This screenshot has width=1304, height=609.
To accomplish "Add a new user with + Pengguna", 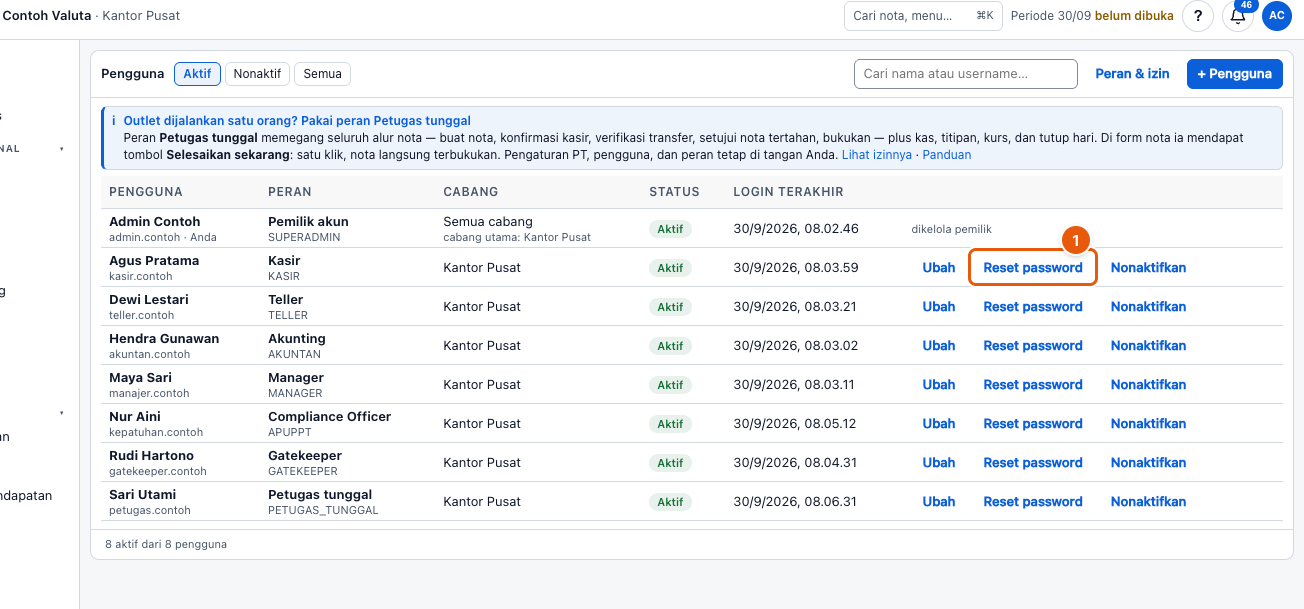I will click(1235, 74).
